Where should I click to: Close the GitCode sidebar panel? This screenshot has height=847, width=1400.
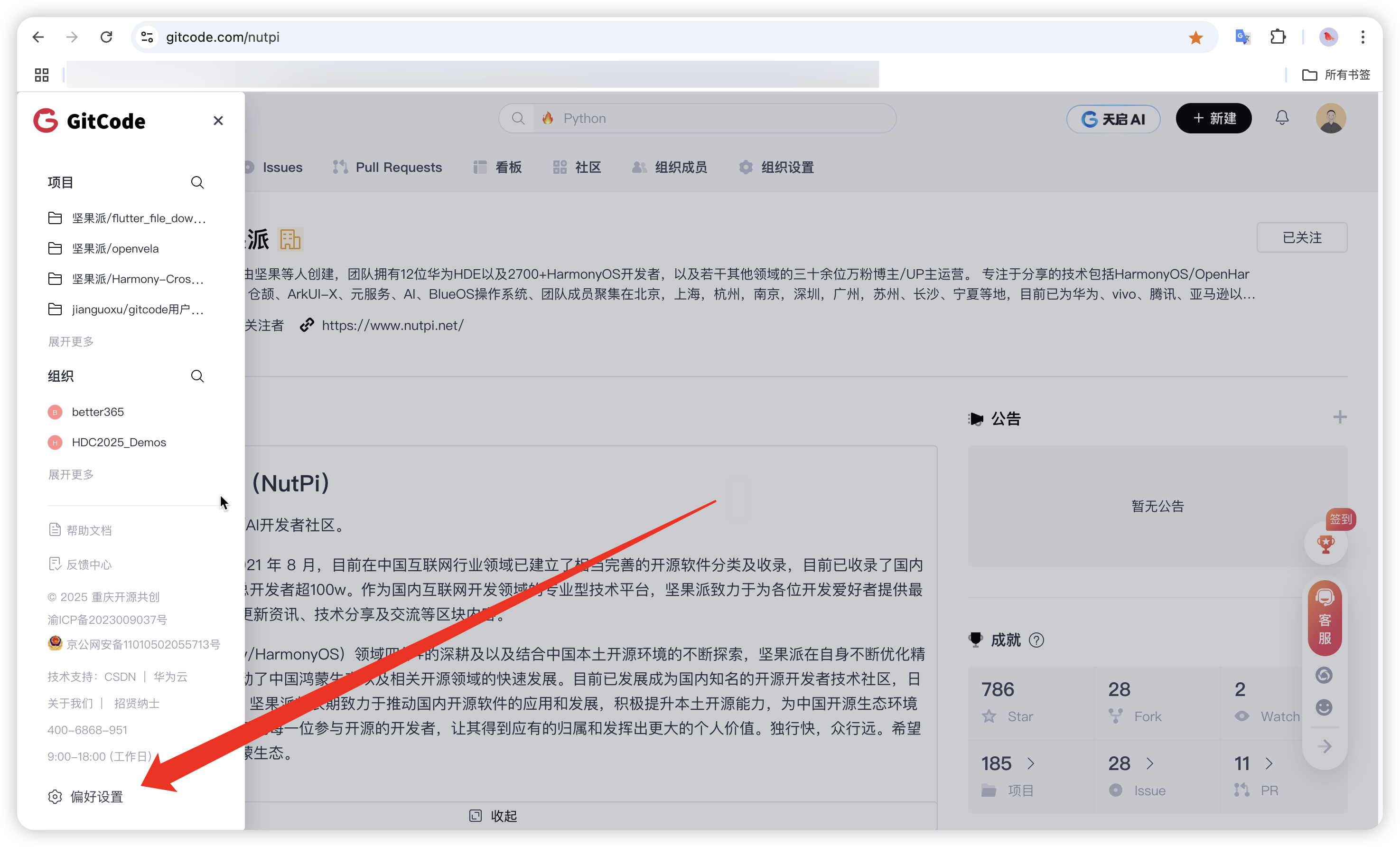pos(218,121)
